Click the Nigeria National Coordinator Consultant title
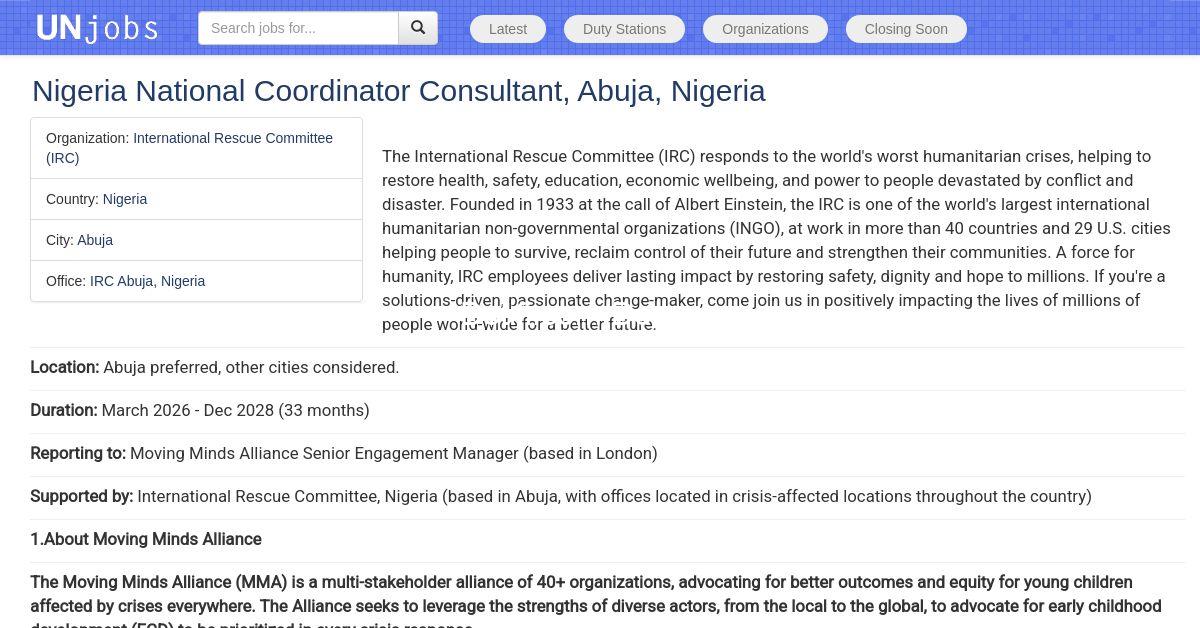This screenshot has height=628, width=1200. pos(398,91)
